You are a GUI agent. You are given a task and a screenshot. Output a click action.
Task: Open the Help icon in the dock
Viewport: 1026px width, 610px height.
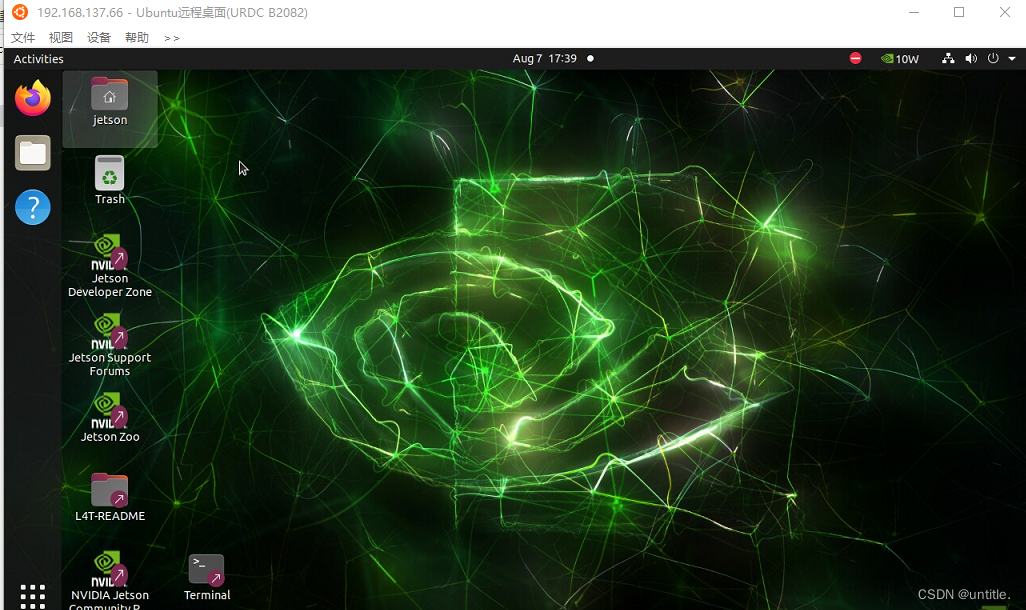click(33, 207)
